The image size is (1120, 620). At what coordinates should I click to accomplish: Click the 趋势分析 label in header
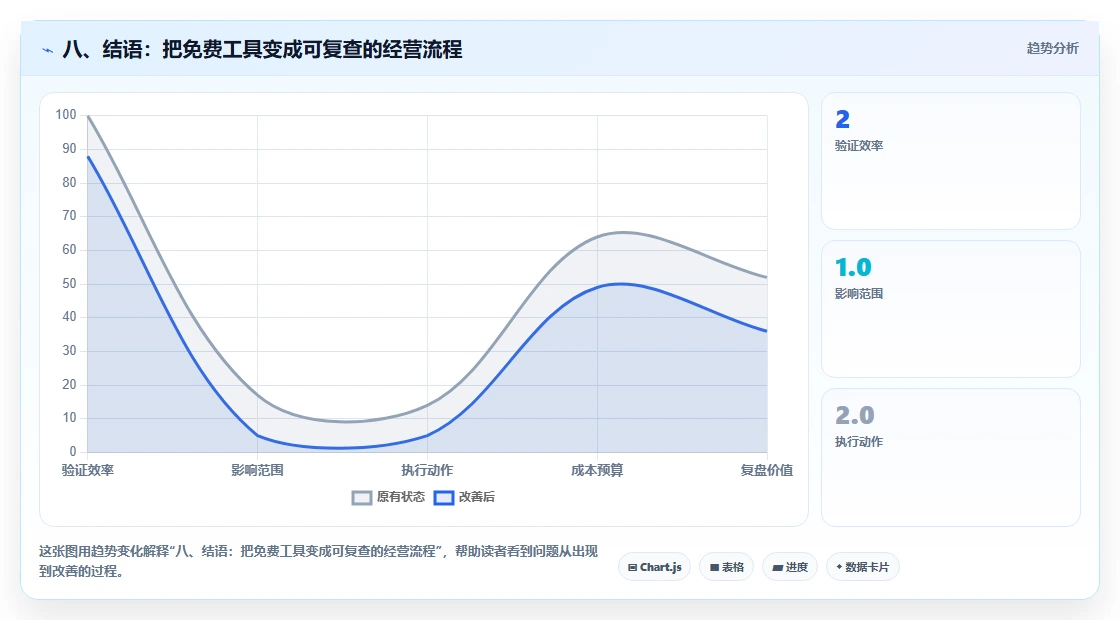(x=1052, y=49)
